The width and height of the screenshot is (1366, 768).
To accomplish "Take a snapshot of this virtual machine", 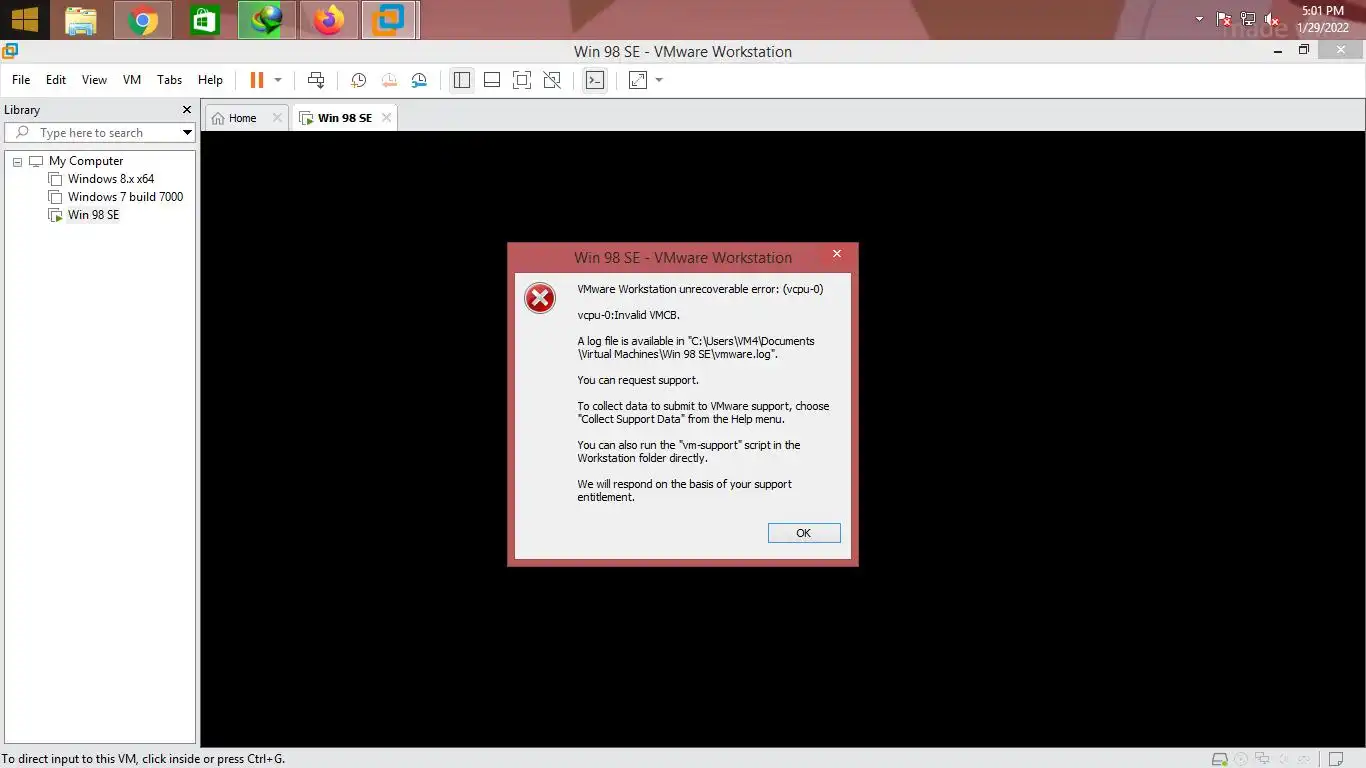I will point(358,80).
